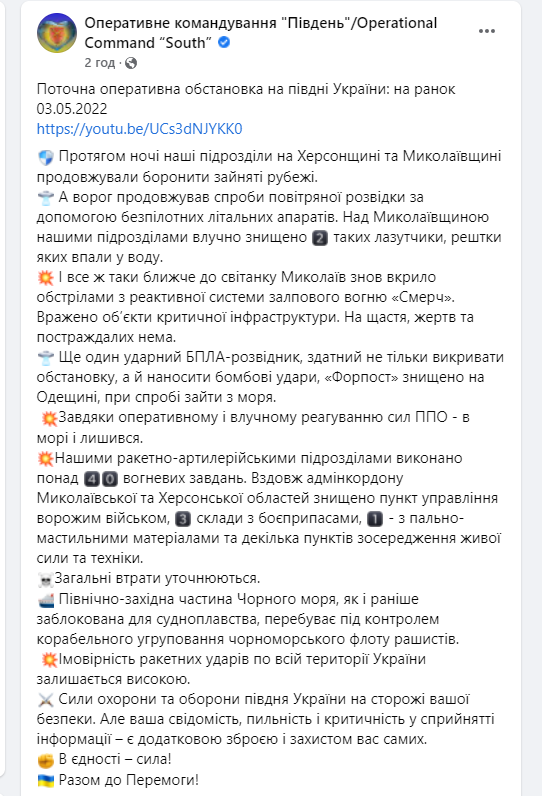Open the "2 год" post timestamp
This screenshot has width=542, height=796.
point(99,62)
